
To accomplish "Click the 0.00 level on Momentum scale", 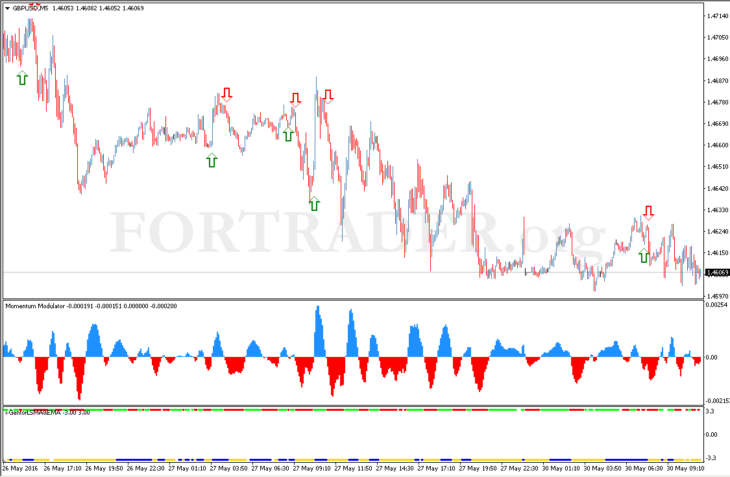I will pos(711,357).
